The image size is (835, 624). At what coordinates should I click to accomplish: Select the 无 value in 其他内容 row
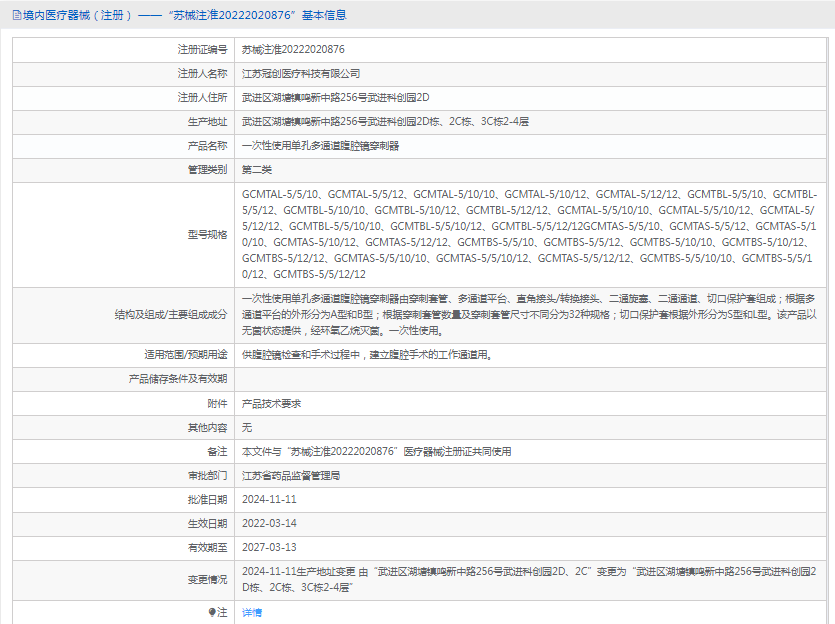coord(247,428)
